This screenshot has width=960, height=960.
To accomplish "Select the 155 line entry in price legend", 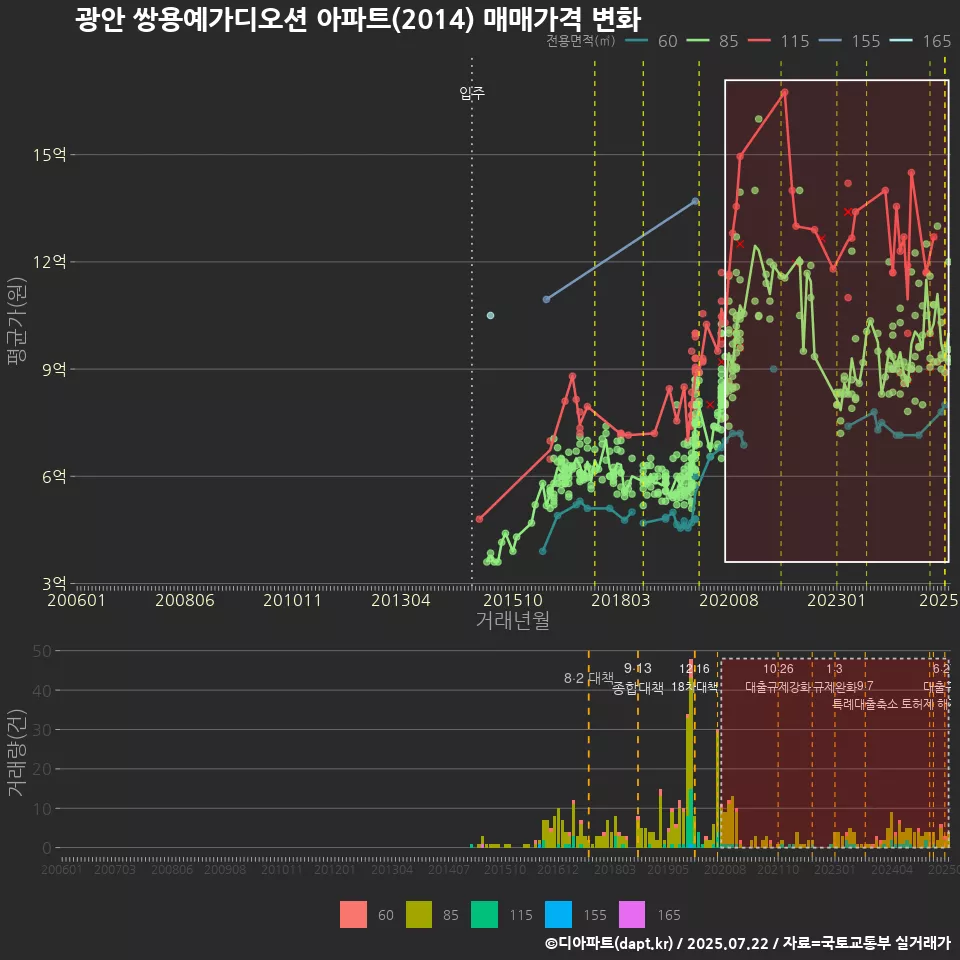I will pyautogui.click(x=849, y=41).
